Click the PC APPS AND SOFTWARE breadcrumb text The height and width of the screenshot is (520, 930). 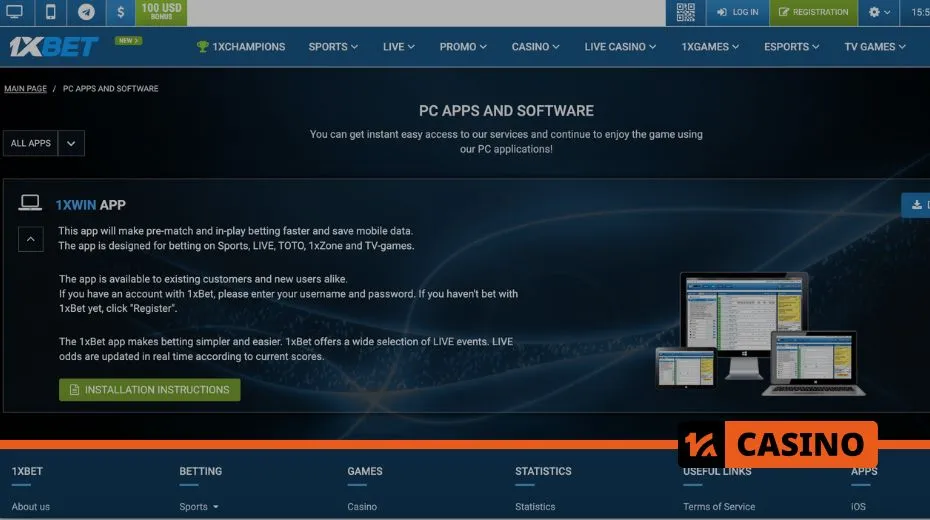111,88
